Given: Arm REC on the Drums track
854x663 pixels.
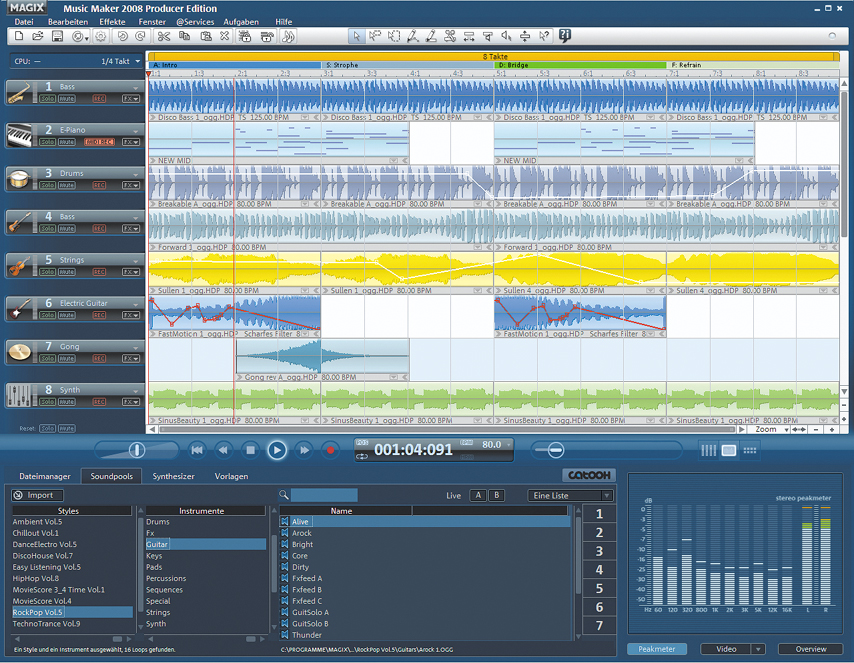Looking at the screenshot, I should click(x=99, y=185).
